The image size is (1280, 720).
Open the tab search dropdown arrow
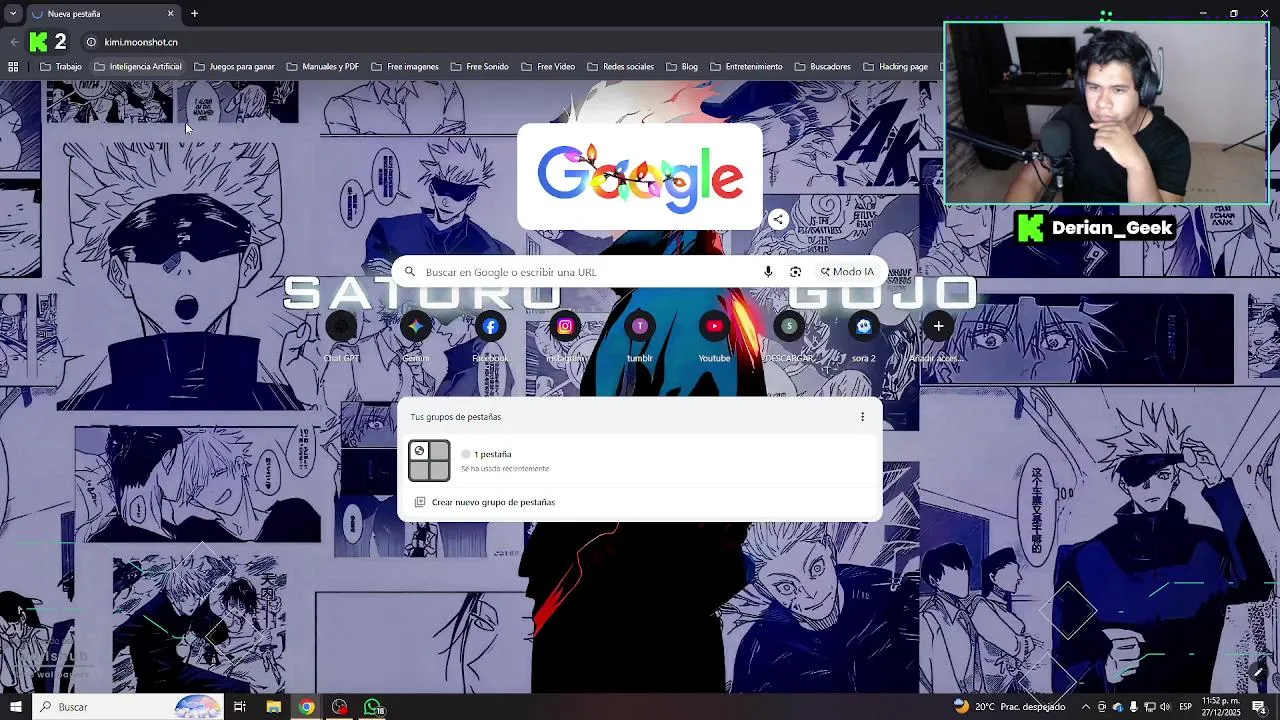[13, 14]
